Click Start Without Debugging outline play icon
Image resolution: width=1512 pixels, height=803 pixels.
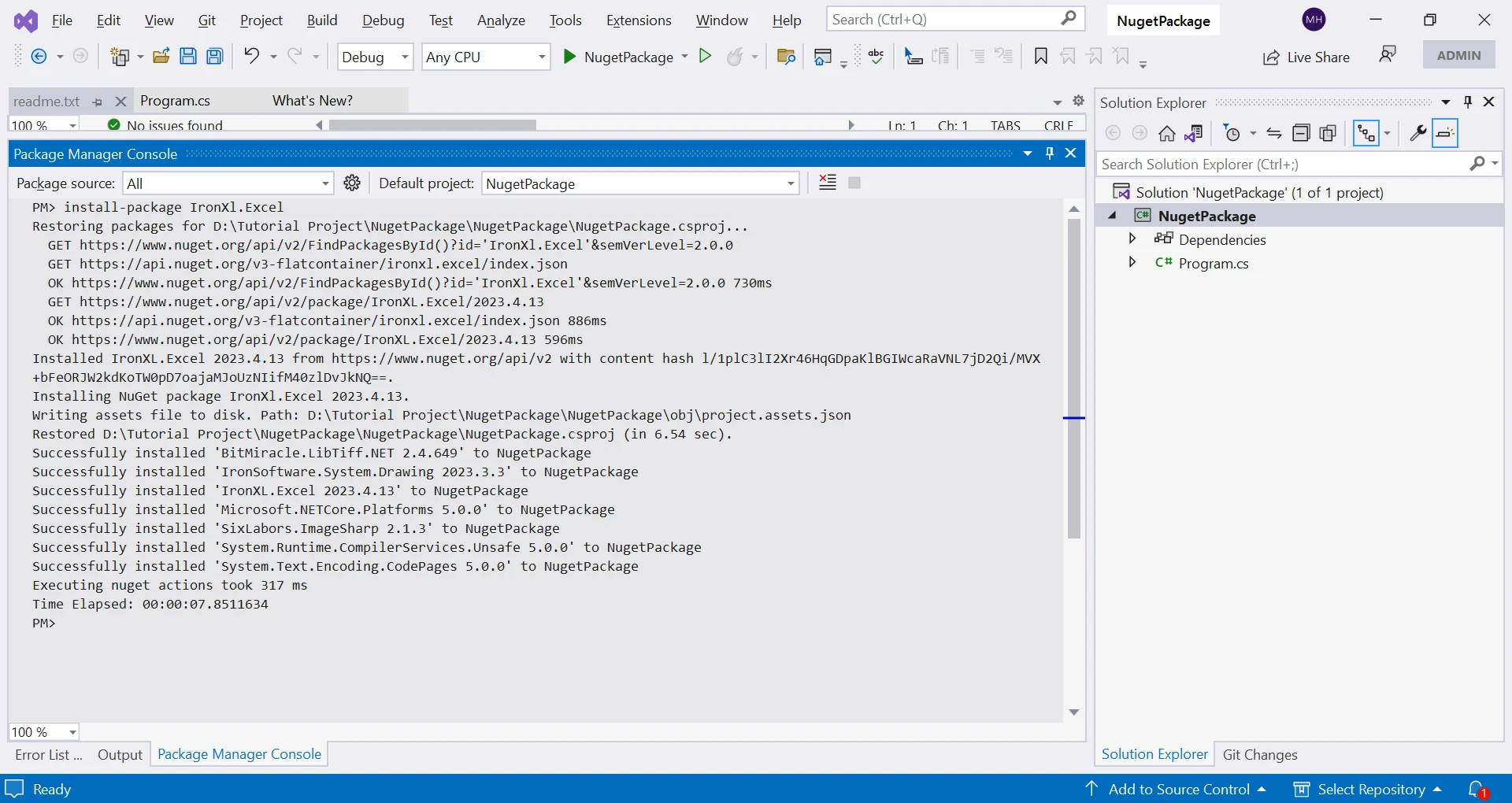point(706,56)
